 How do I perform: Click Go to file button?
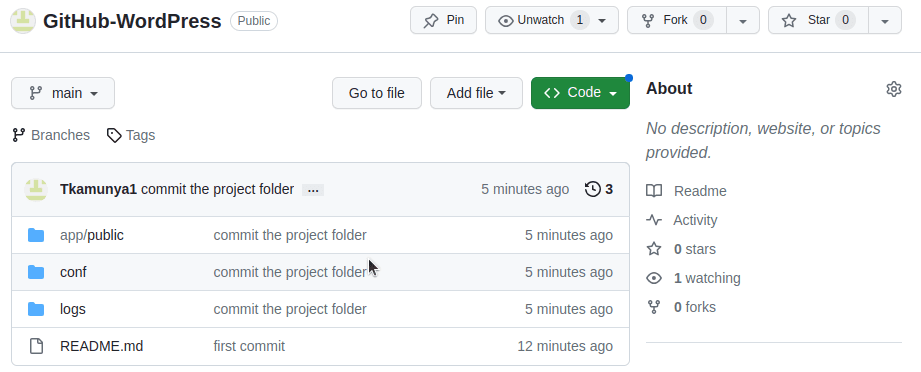pyautogui.click(x=377, y=93)
